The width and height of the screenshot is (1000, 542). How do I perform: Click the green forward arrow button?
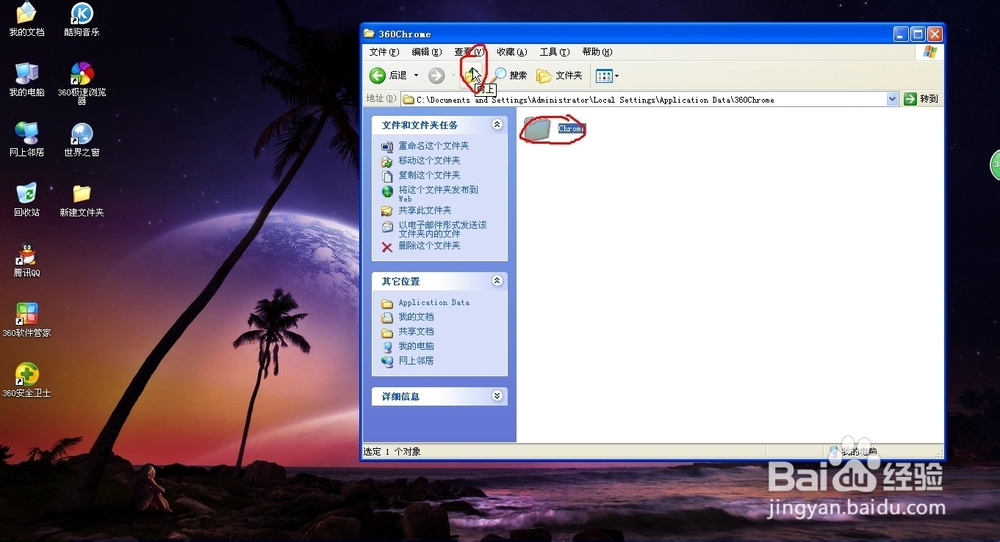[436, 76]
